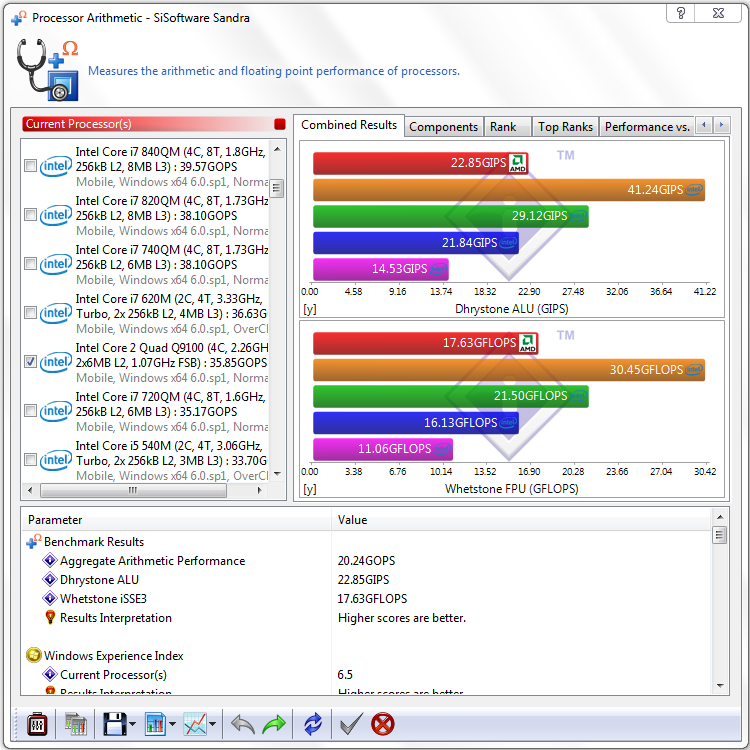Click the AMD logo on 22.85GIPS bar

click(518, 163)
